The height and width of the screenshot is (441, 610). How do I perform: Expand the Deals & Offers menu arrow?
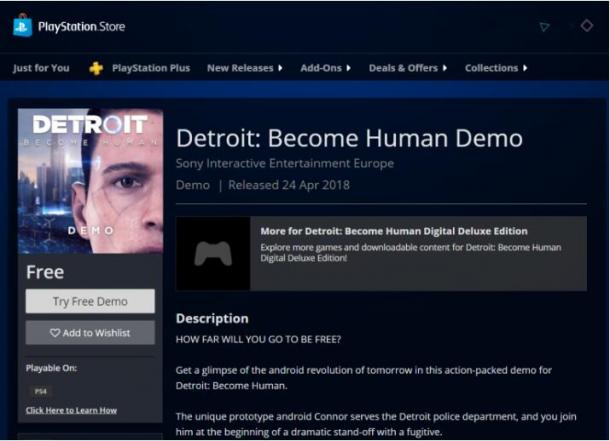[445, 68]
